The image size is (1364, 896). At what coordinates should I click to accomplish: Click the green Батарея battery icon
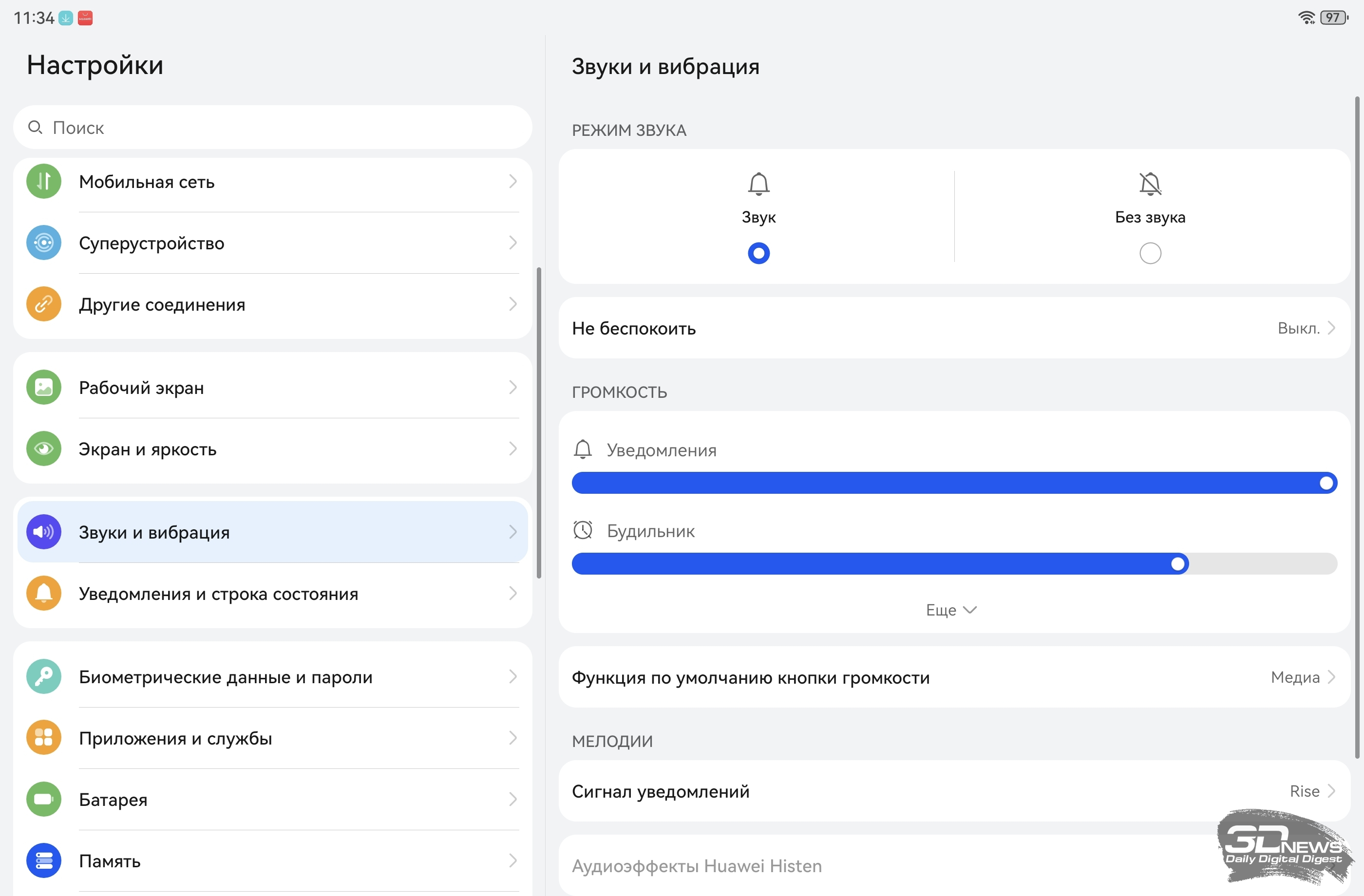coord(43,799)
